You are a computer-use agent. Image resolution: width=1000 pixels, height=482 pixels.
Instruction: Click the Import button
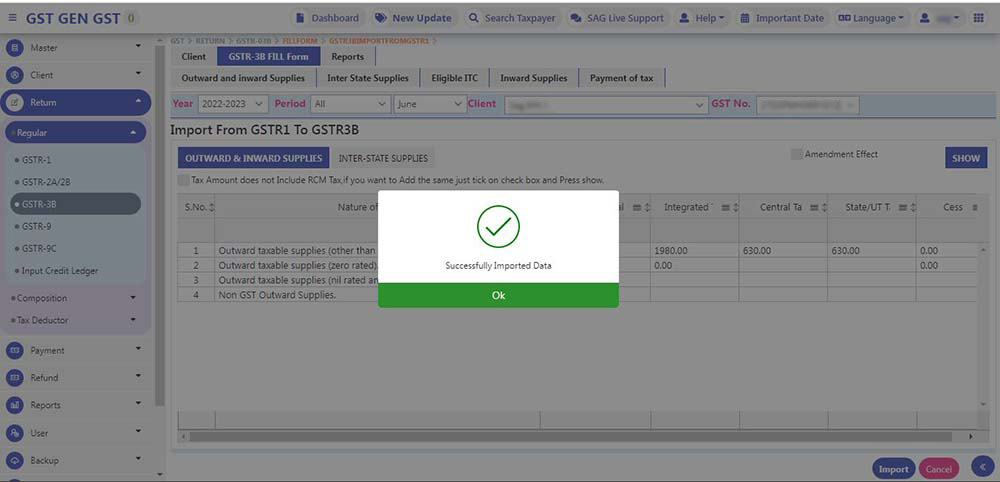click(x=893, y=469)
